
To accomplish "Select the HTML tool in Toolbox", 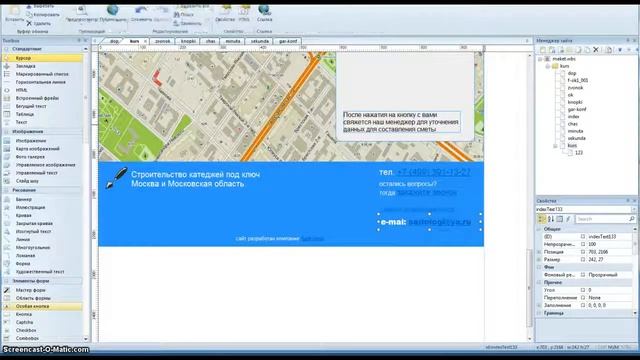I will tap(42, 90).
